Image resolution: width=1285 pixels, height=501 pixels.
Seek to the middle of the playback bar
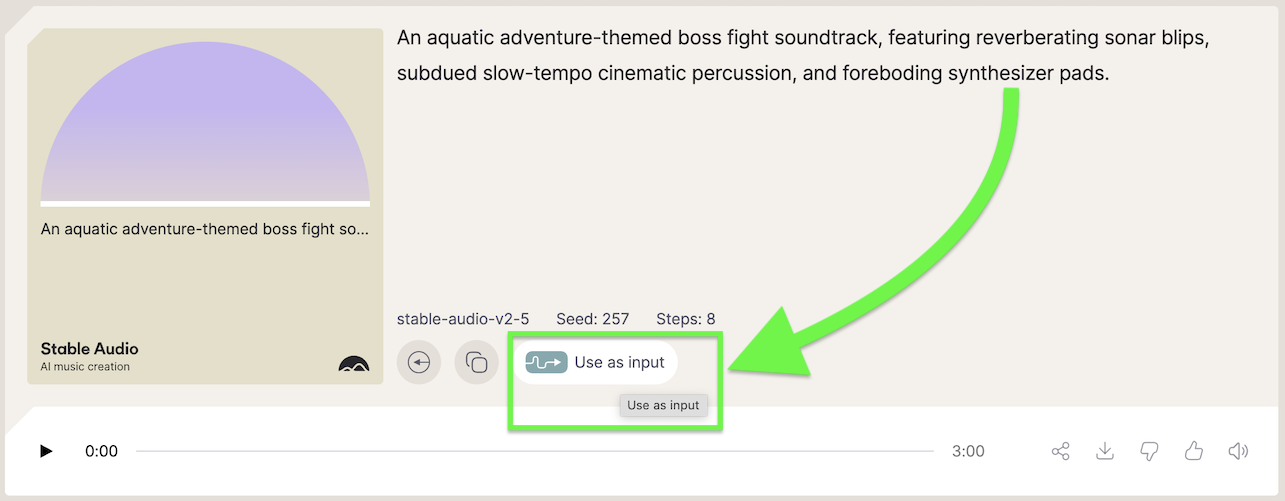click(x=535, y=451)
